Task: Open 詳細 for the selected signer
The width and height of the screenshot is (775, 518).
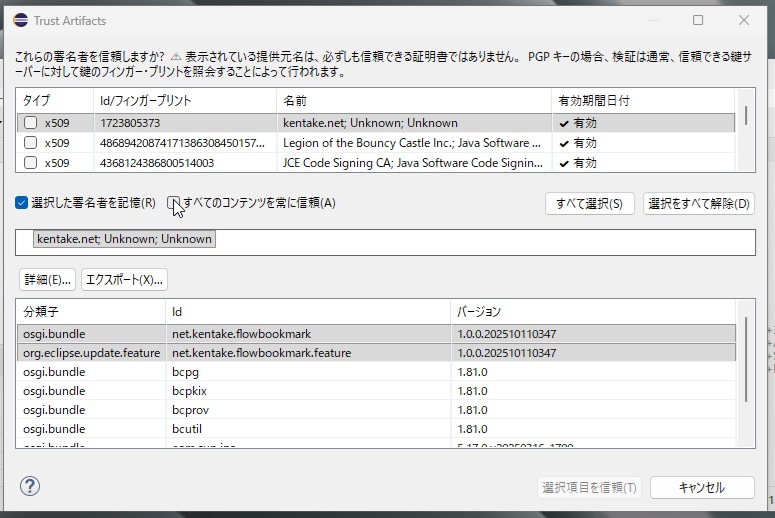Action: click(48, 279)
